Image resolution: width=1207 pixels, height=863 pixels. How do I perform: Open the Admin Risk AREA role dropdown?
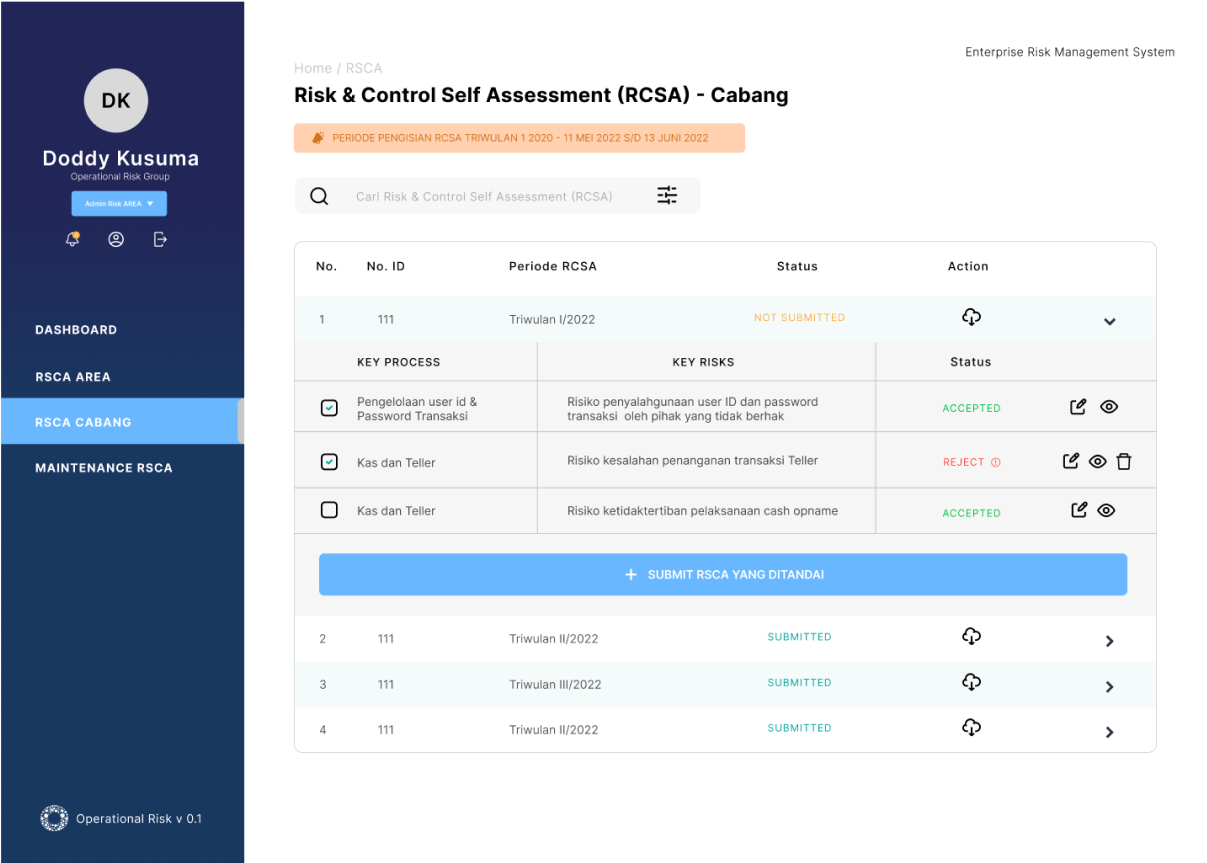119,204
